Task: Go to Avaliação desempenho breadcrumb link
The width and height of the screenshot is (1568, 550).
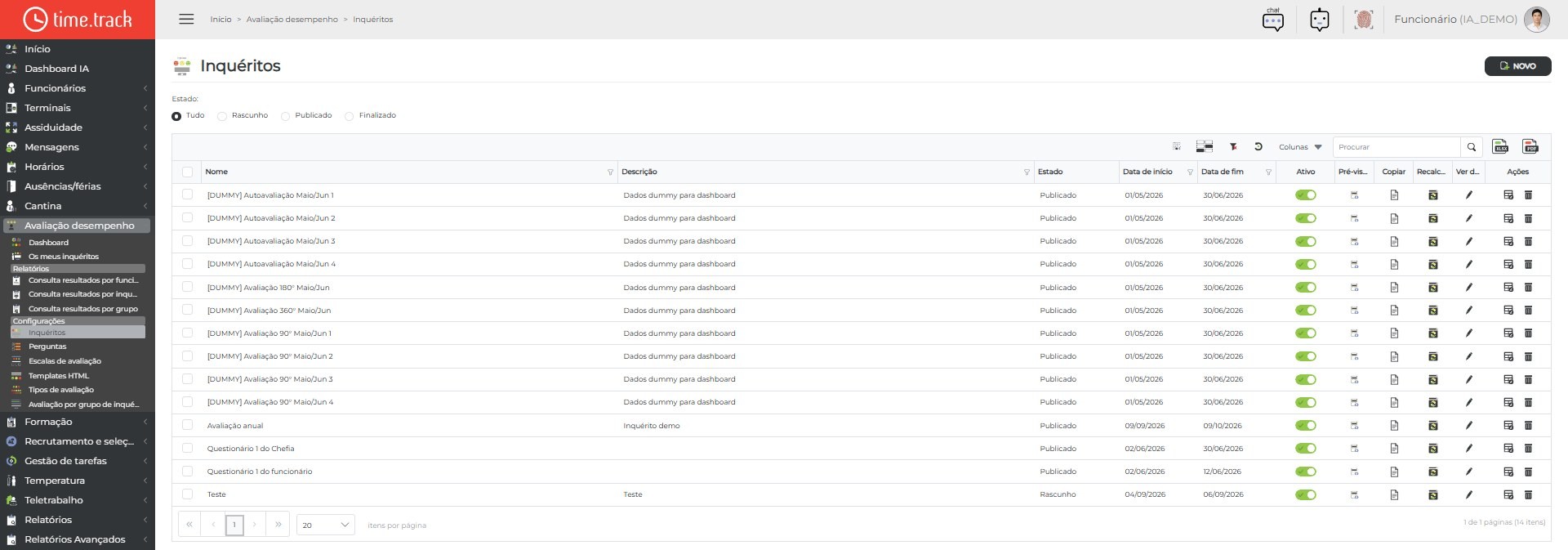Action: coord(292,20)
